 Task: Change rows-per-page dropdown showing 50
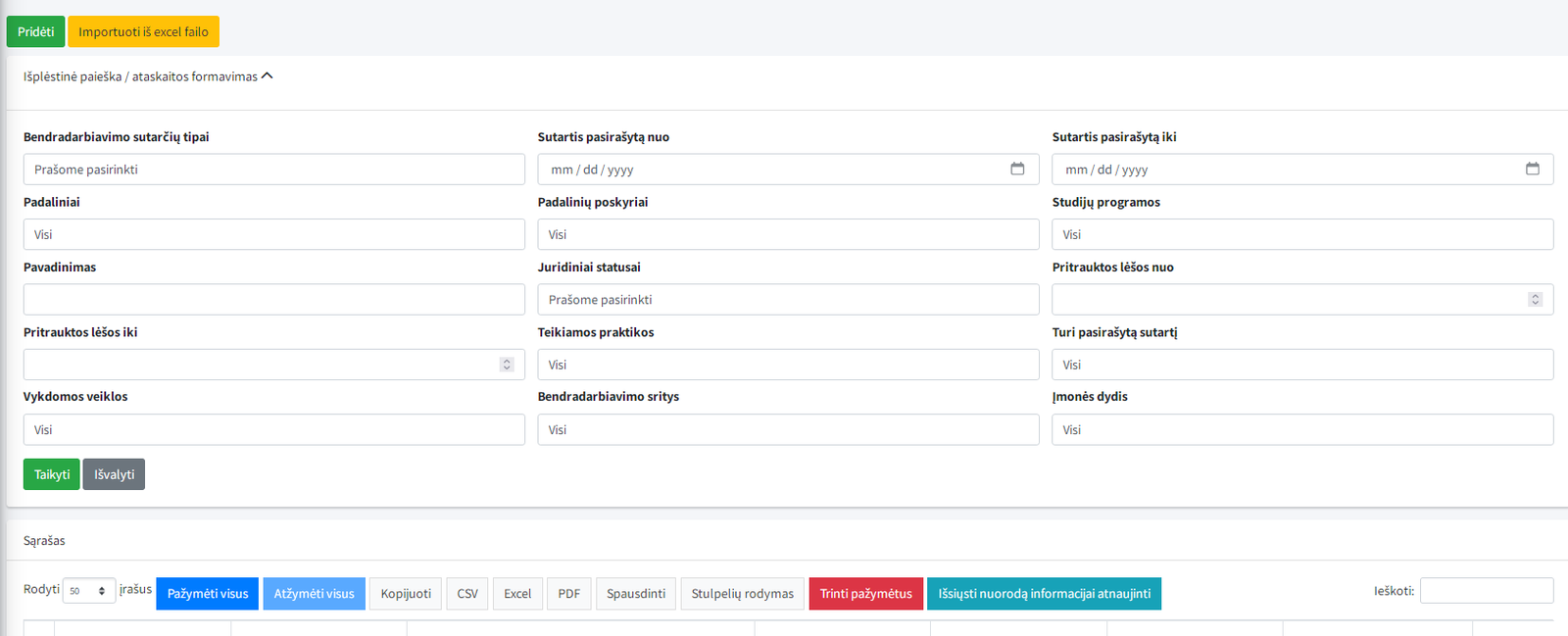coord(88,591)
